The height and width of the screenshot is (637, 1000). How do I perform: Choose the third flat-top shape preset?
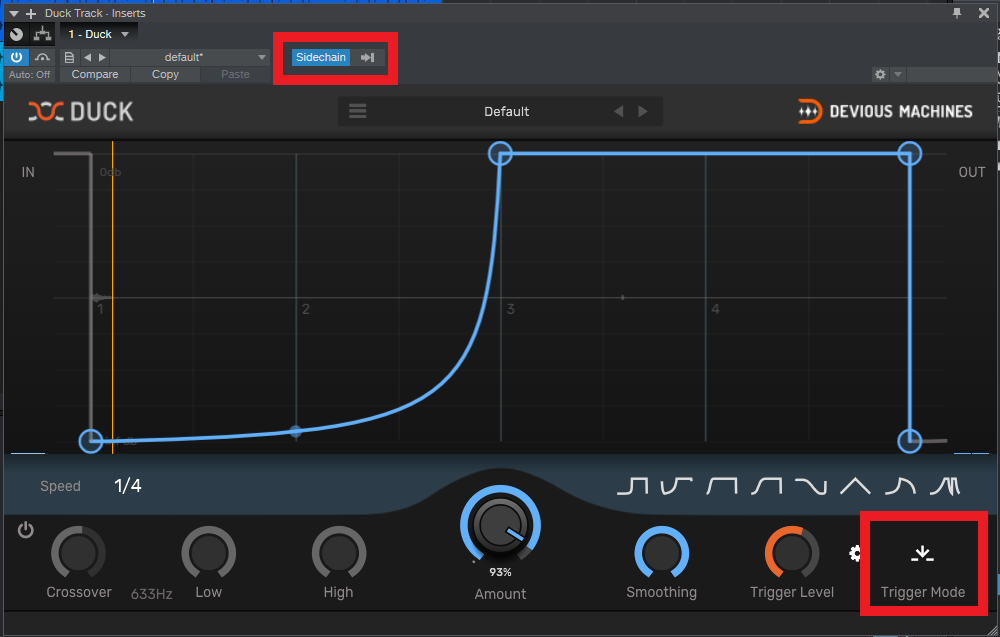click(x=721, y=487)
